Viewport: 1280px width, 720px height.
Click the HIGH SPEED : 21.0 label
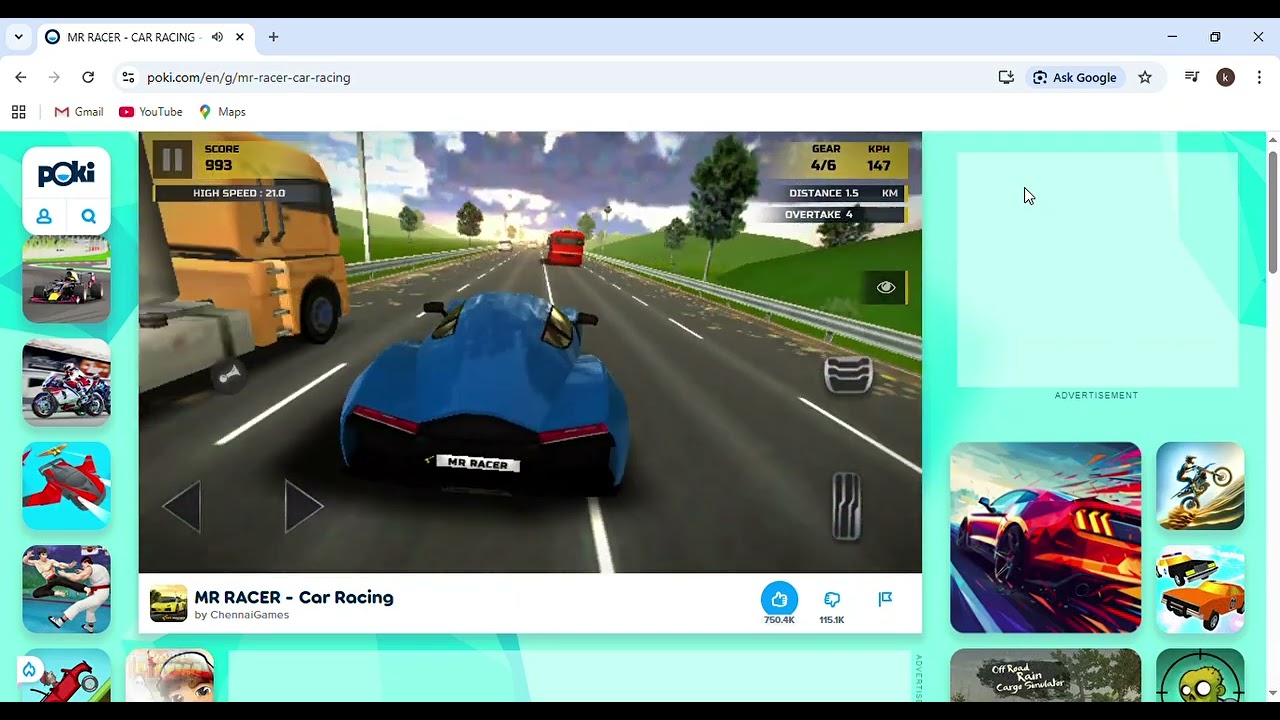[x=239, y=193]
